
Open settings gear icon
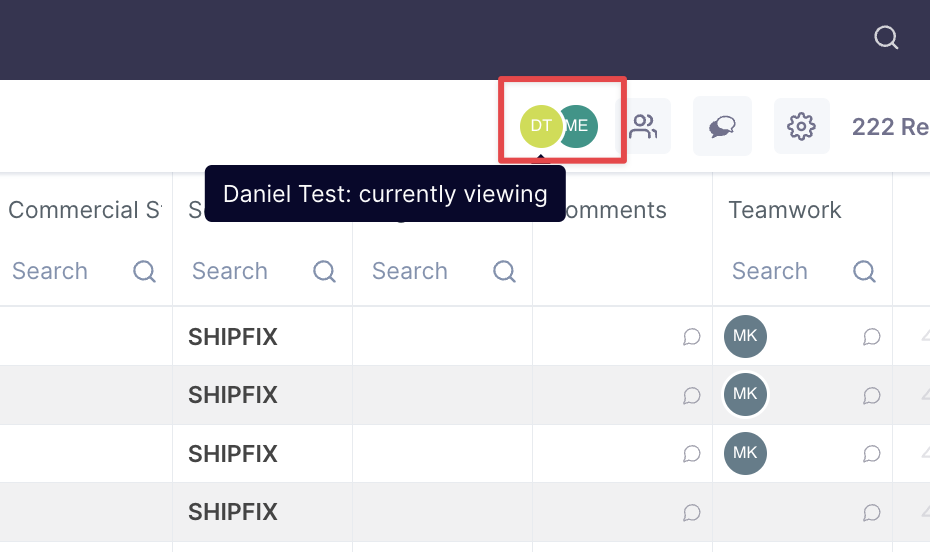tap(801, 127)
